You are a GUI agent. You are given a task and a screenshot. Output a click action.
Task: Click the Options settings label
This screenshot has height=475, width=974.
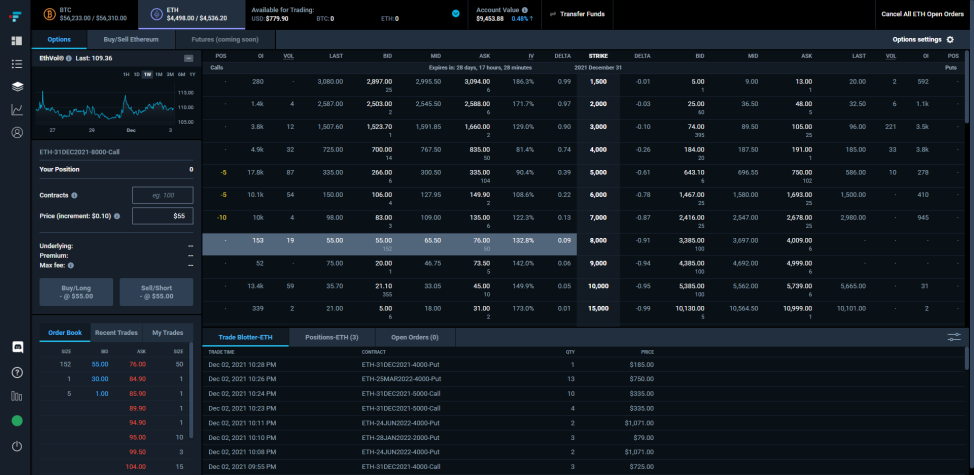click(917, 40)
